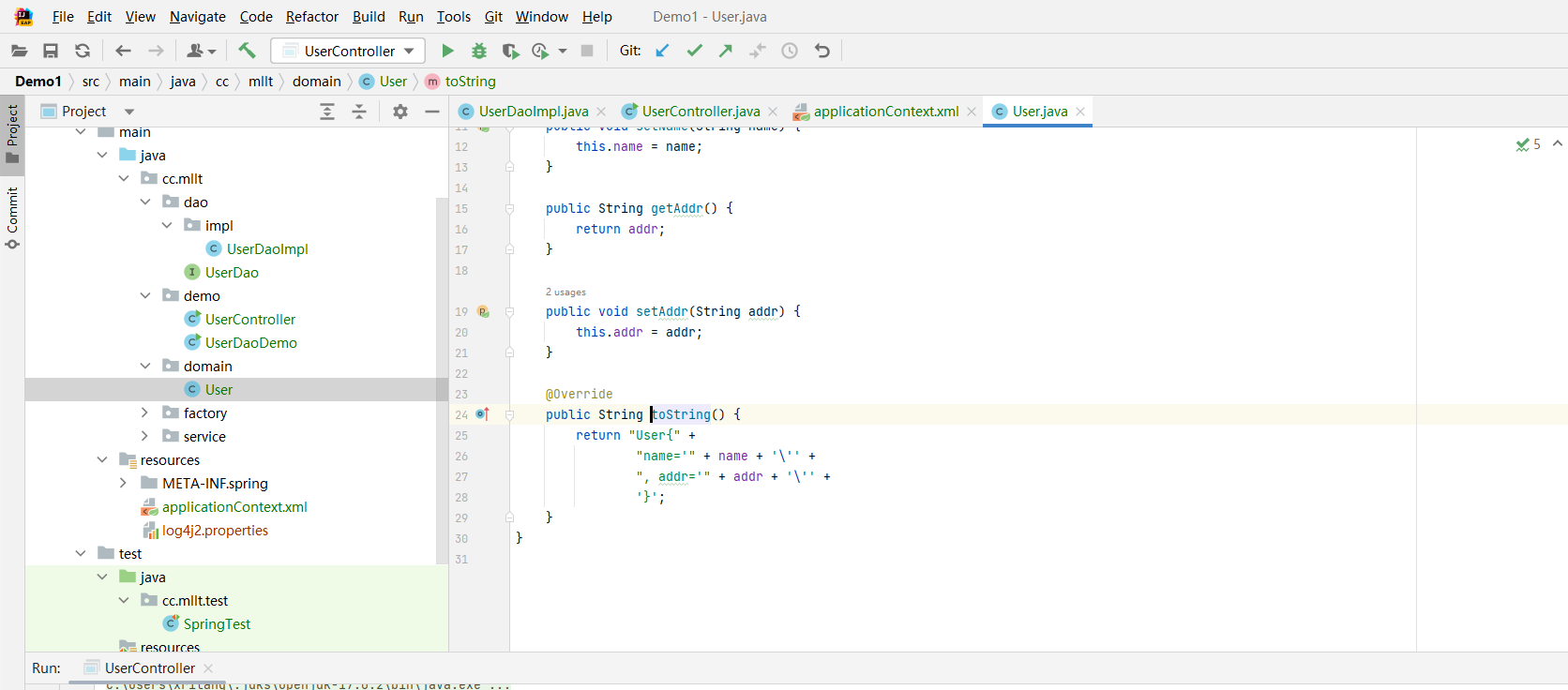The height and width of the screenshot is (690, 1568).
Task: Click the Save All toolbar icon
Action: pyautogui.click(x=51, y=51)
